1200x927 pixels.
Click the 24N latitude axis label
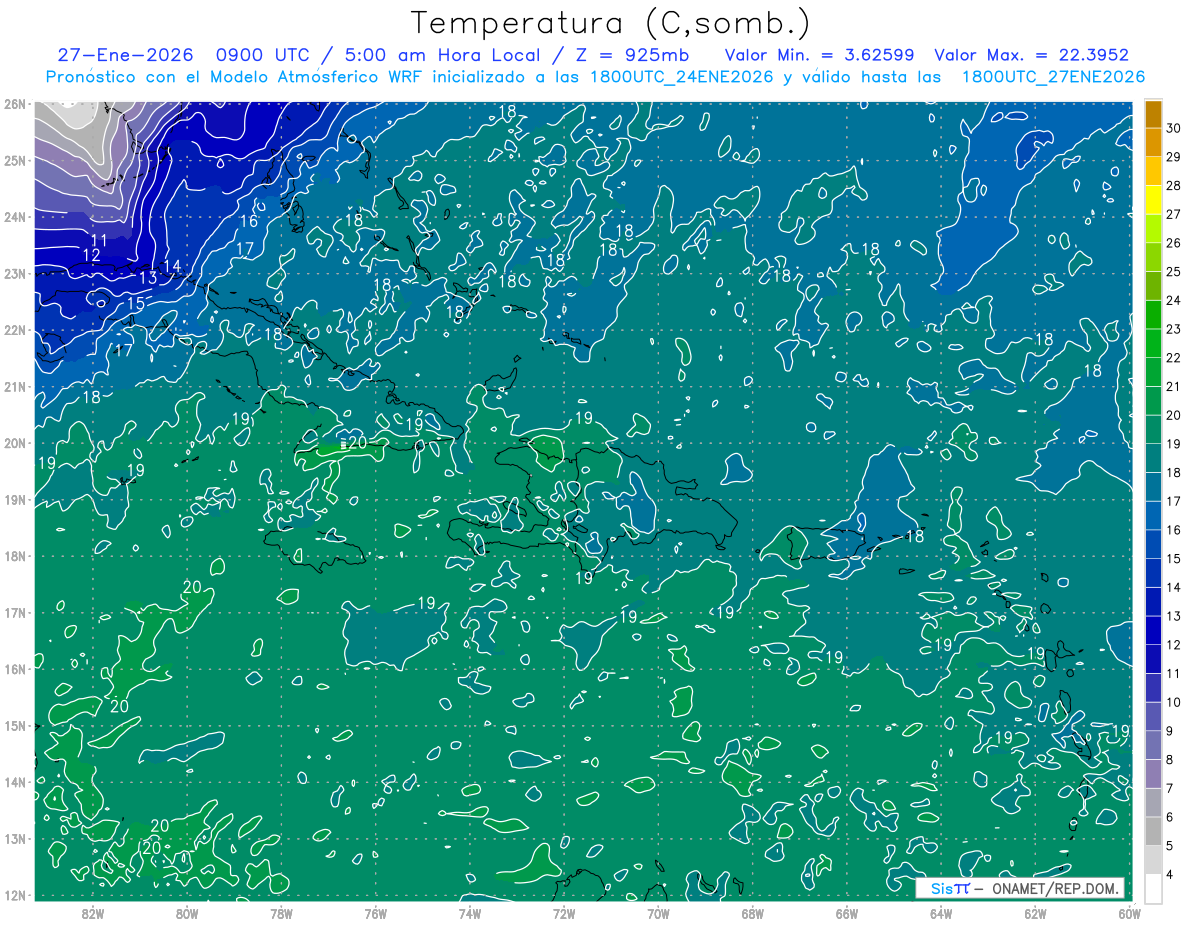coord(14,217)
